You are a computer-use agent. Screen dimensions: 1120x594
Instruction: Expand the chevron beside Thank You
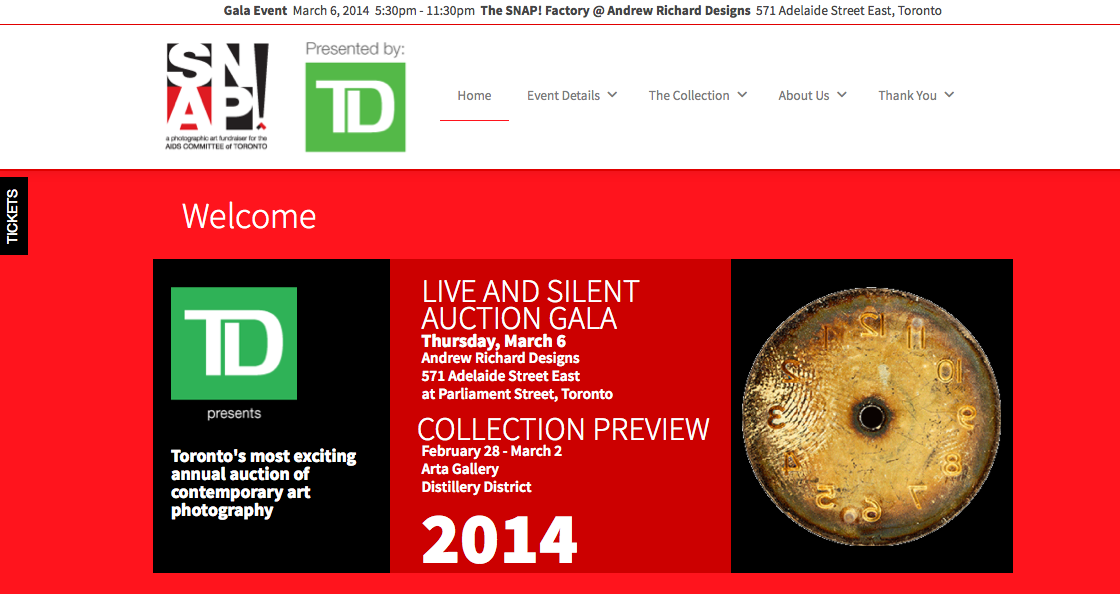click(949, 94)
